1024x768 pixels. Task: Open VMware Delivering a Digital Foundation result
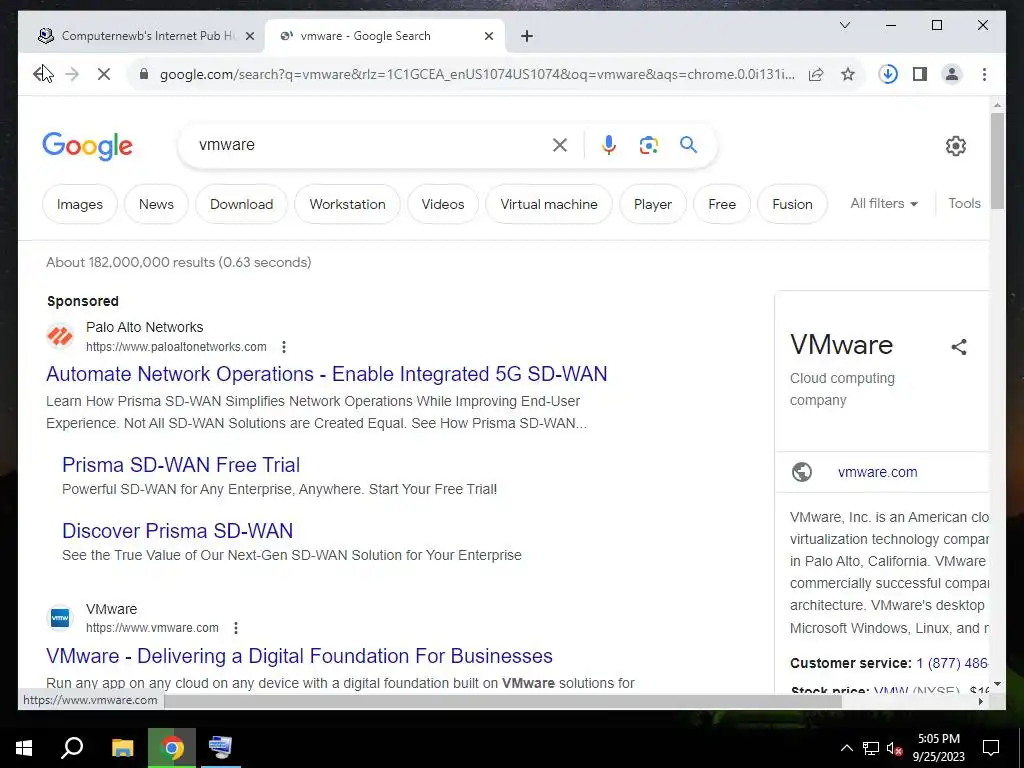[x=299, y=656]
